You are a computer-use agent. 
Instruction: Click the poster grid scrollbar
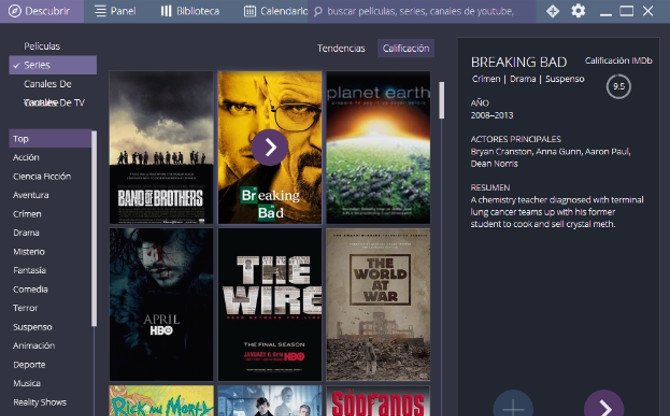tap(441, 100)
